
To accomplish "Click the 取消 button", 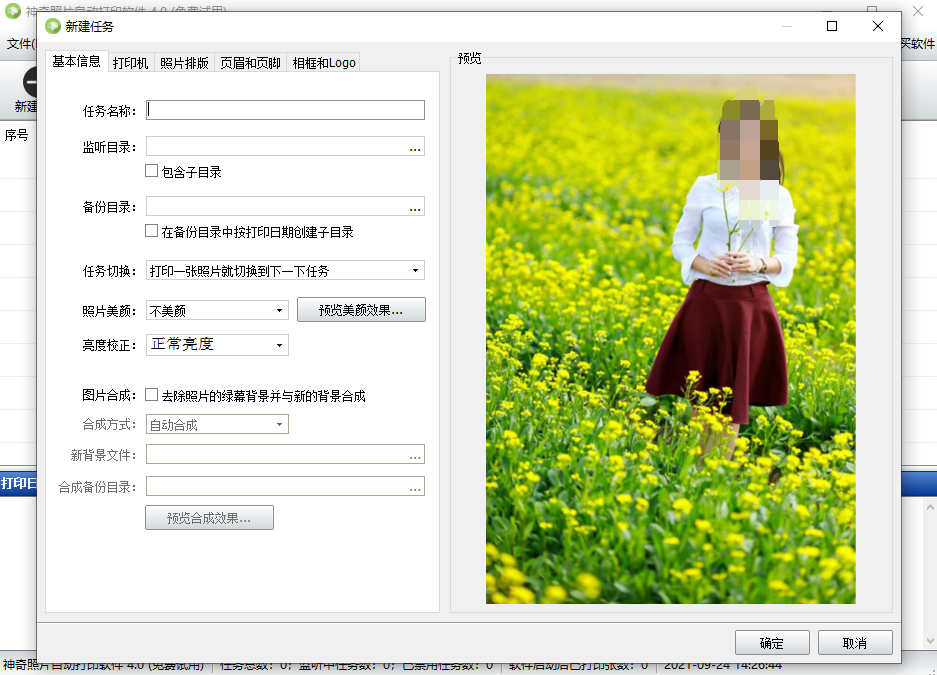I will coord(854,643).
